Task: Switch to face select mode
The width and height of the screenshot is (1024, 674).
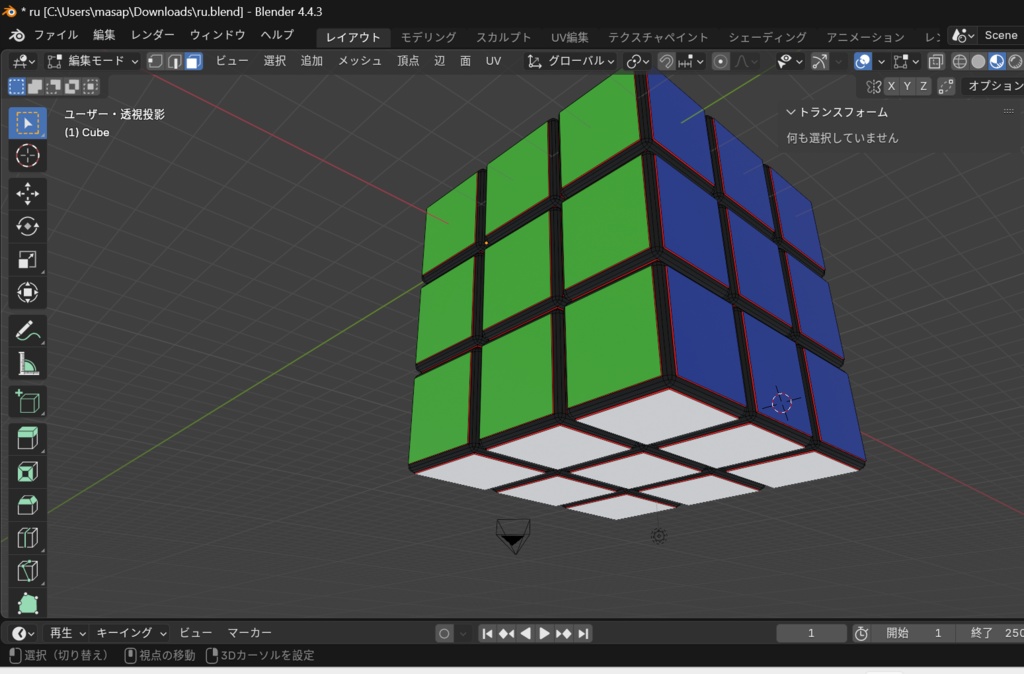Action: [193, 61]
